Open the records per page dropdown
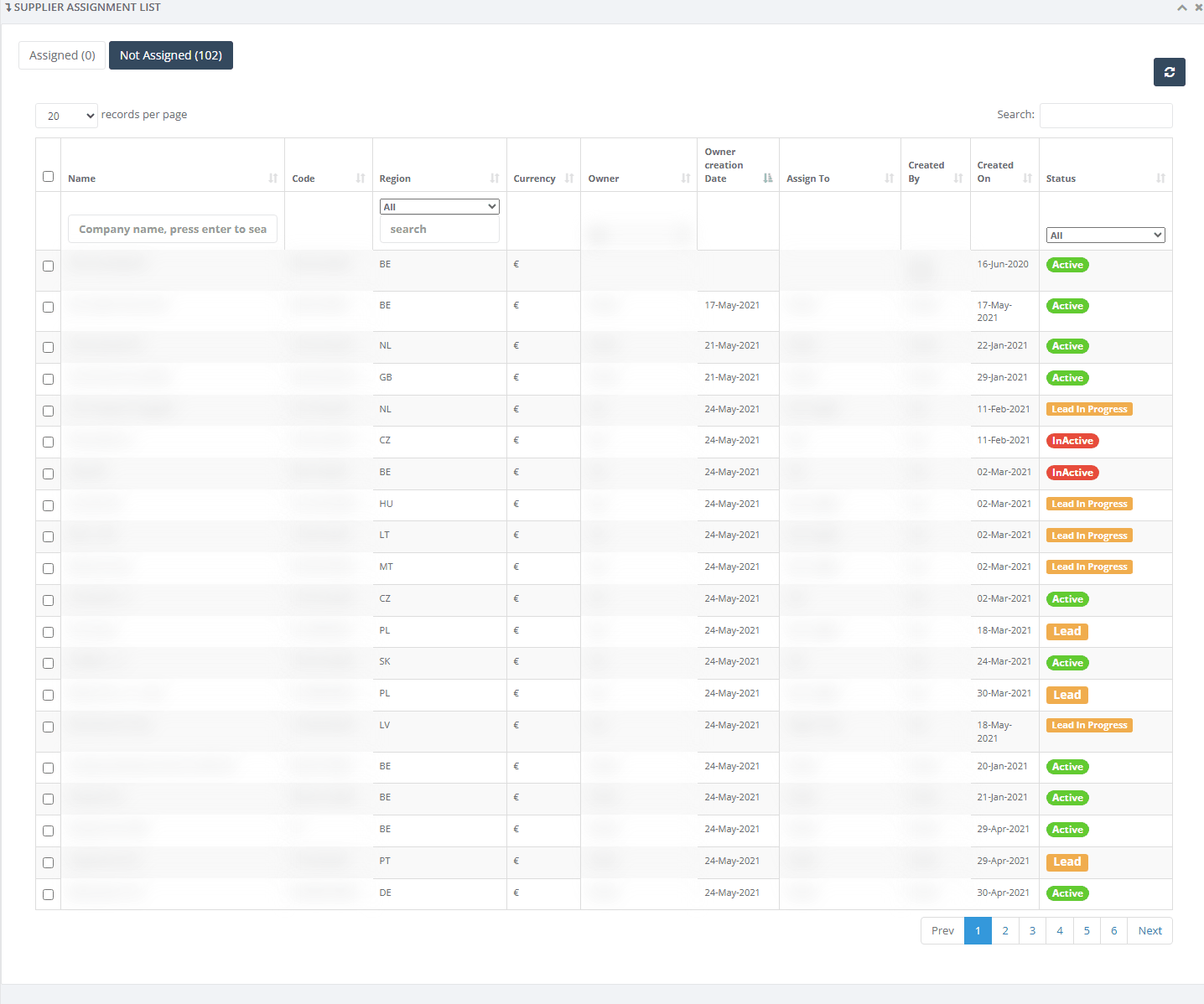The image size is (1204, 1004). point(66,116)
